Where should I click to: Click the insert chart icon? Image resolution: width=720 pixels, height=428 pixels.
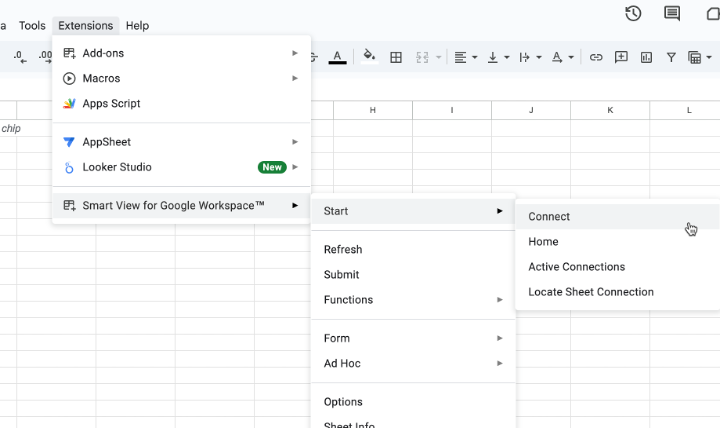click(x=646, y=57)
